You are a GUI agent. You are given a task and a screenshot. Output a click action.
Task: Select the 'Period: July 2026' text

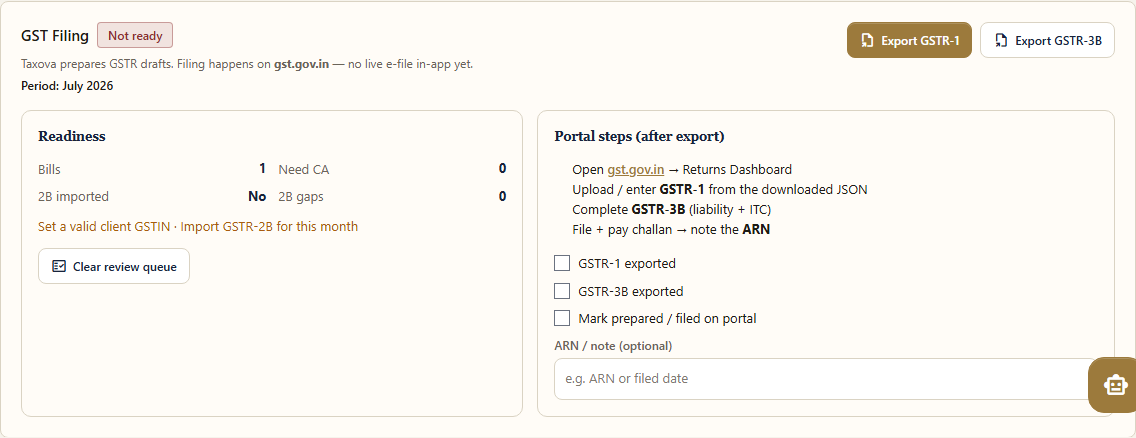pos(67,86)
